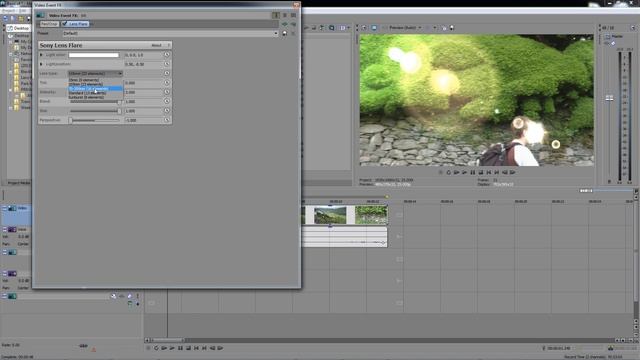Image resolution: width=640 pixels, height=360 pixels.
Task: Click the Blend slider handle
Action: point(119,102)
